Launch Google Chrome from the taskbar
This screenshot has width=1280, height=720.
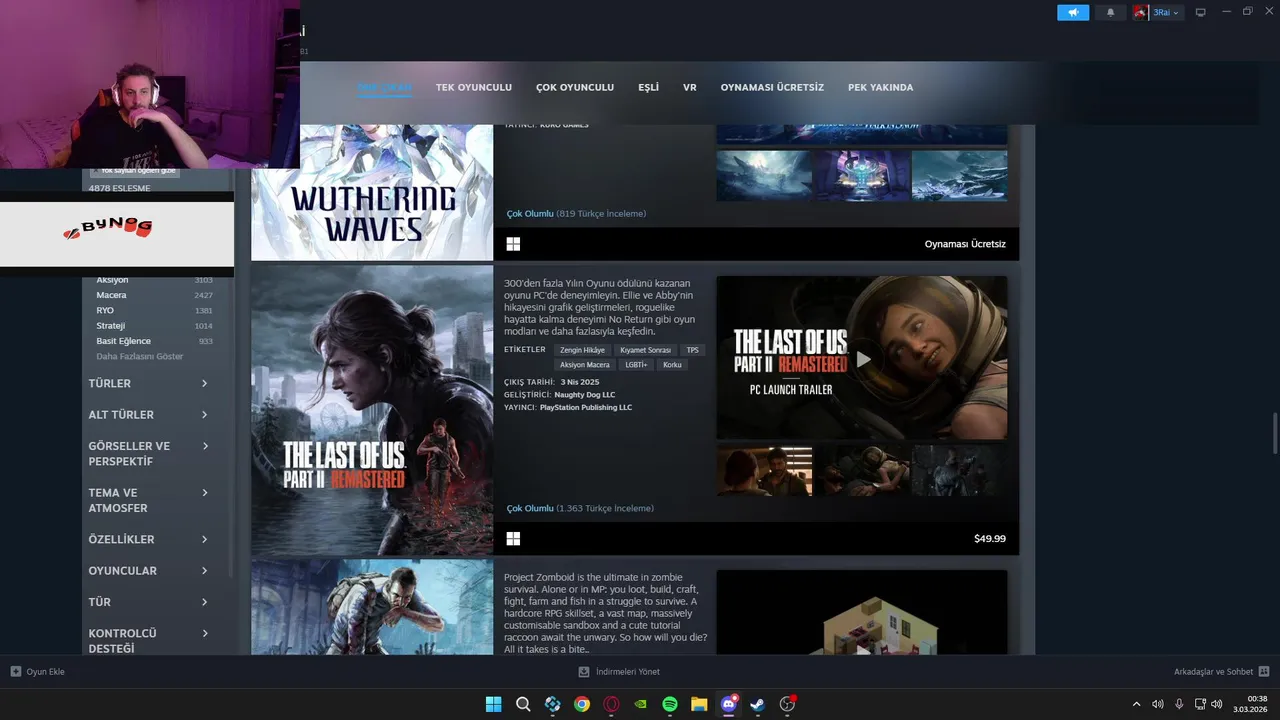pyautogui.click(x=582, y=704)
